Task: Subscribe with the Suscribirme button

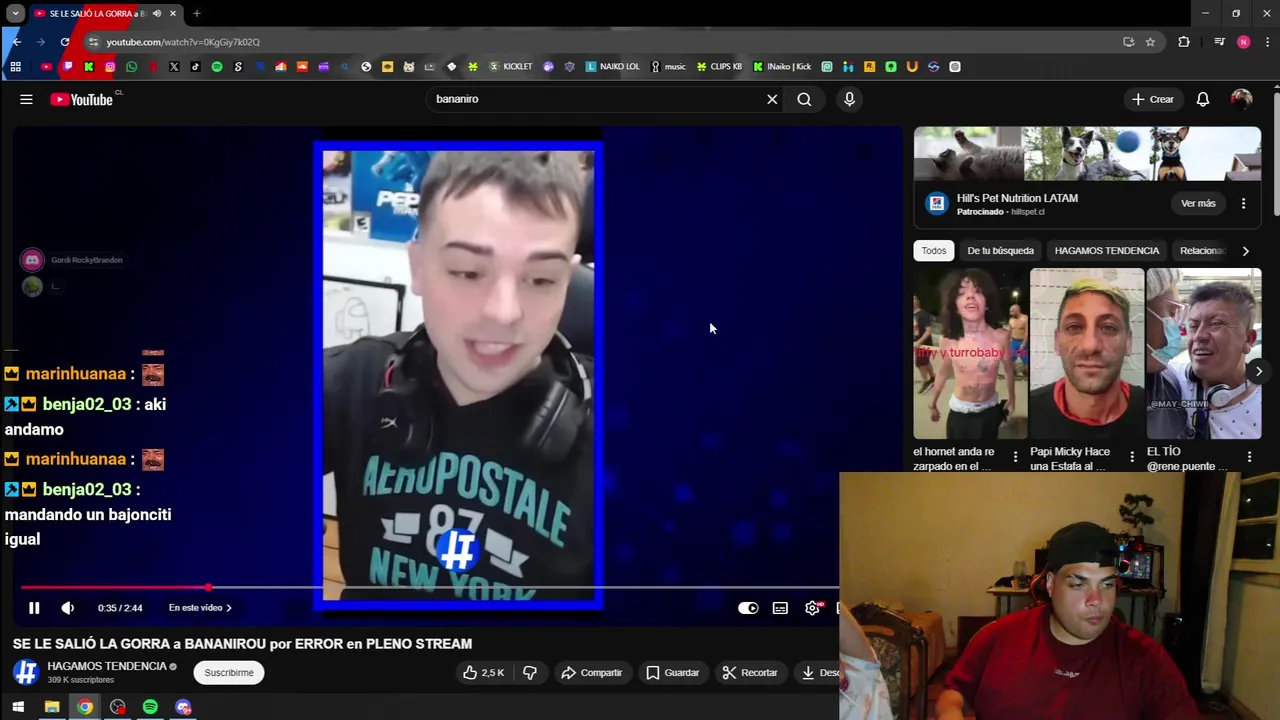Action: pyautogui.click(x=229, y=673)
